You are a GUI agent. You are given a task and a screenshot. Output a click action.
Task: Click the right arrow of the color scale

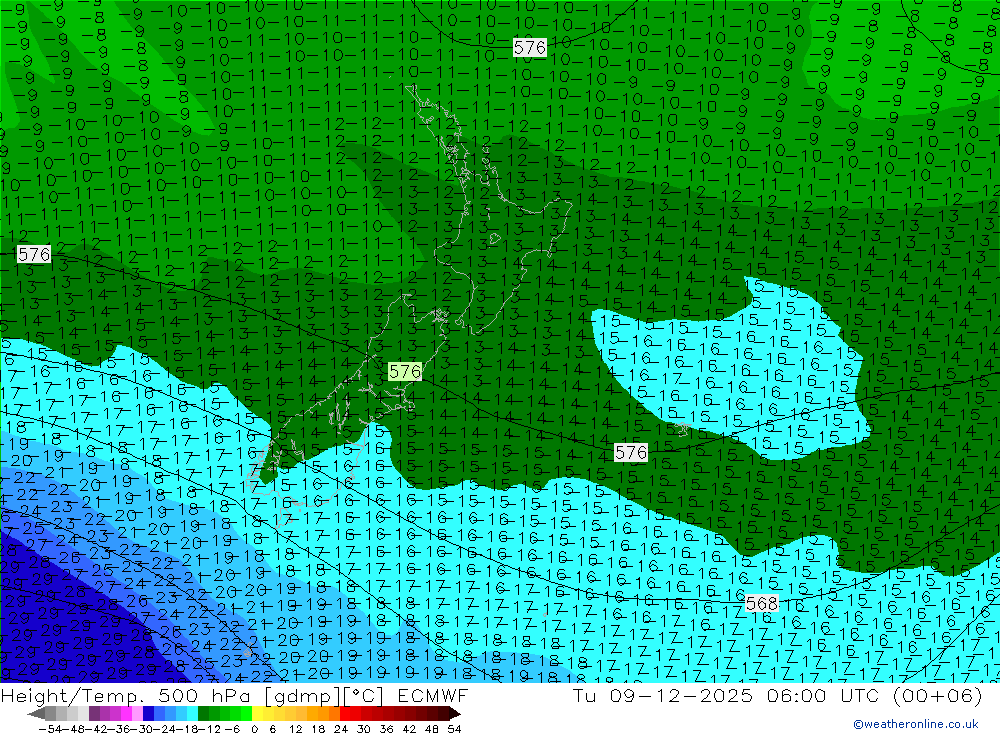point(455,714)
